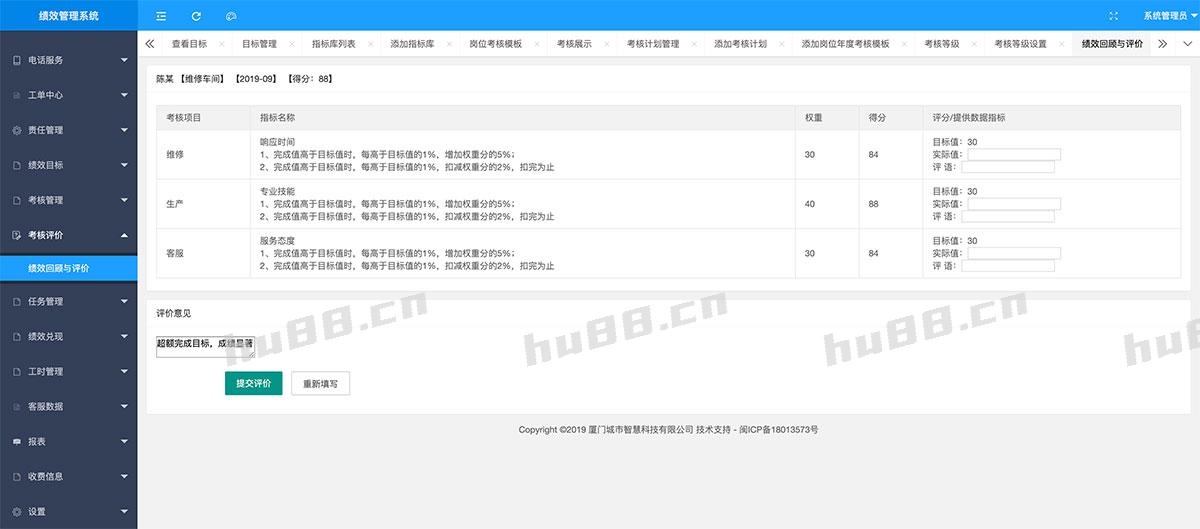Toggle the sidebar collapse icon
Image resolution: width=1200 pixels, height=529 pixels.
click(161, 16)
